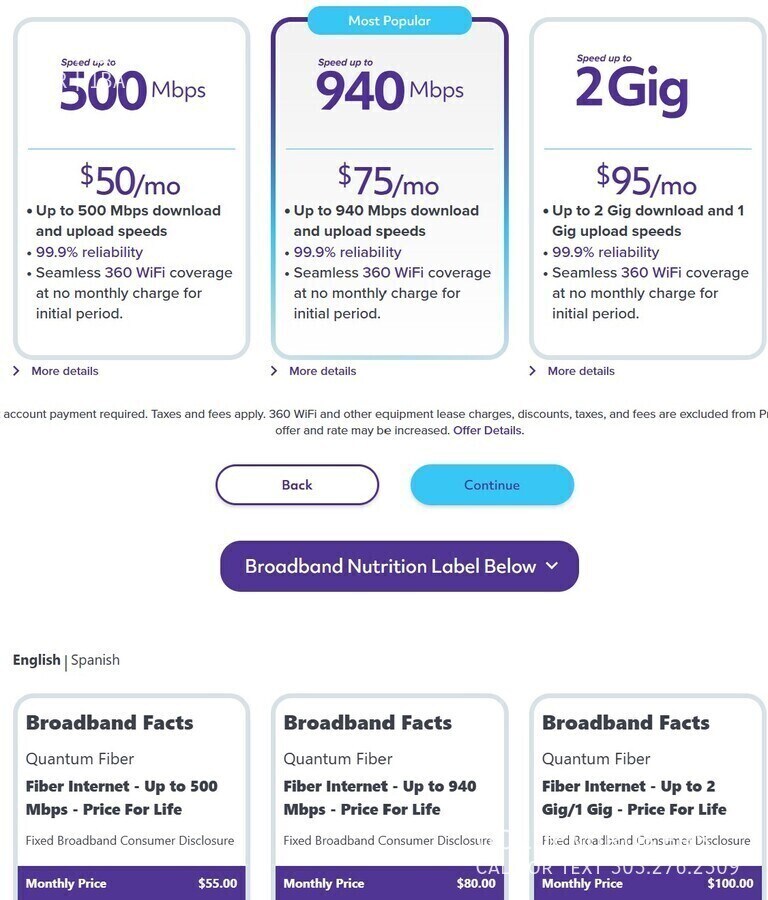
Task: Click chevron icon beside 940 Mbps More details
Action: pos(275,371)
